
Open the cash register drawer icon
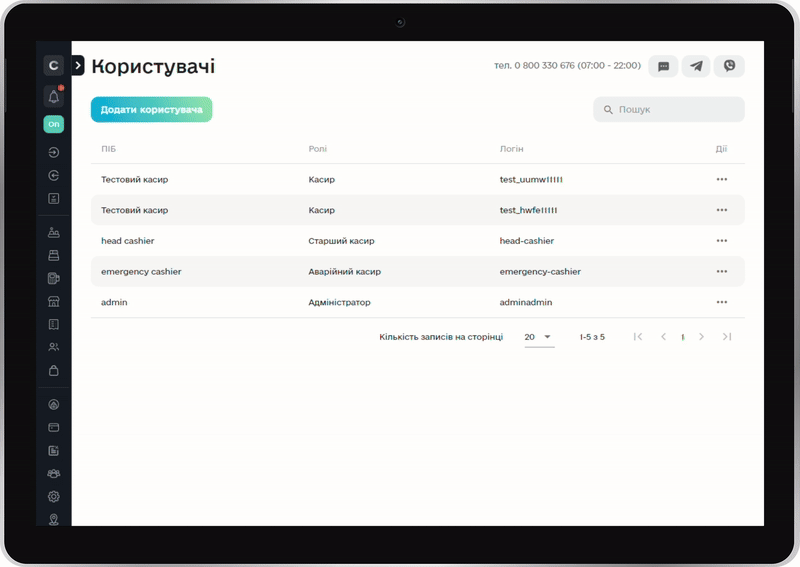(x=54, y=255)
